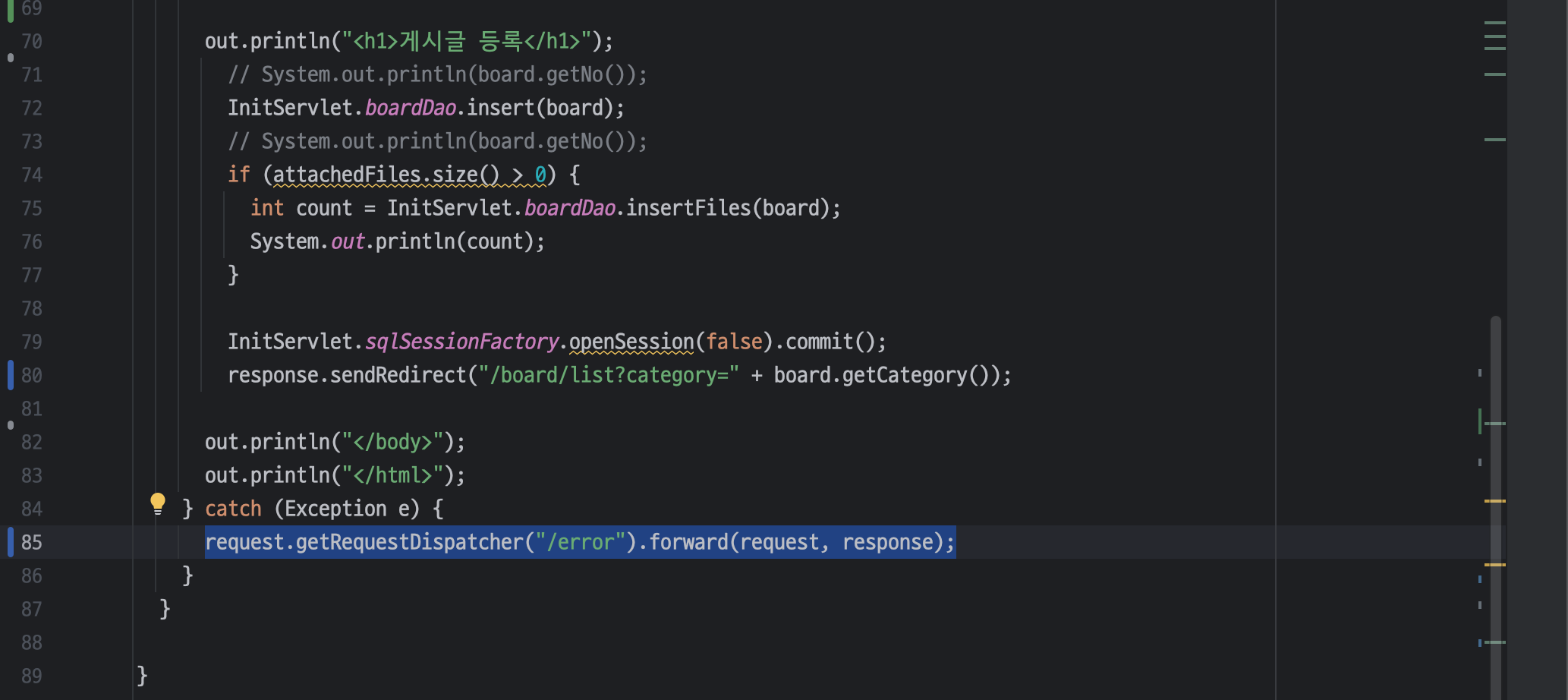The height and width of the screenshot is (700, 1568).
Task: Click the blue change marker at line 85
Action: click(11, 542)
